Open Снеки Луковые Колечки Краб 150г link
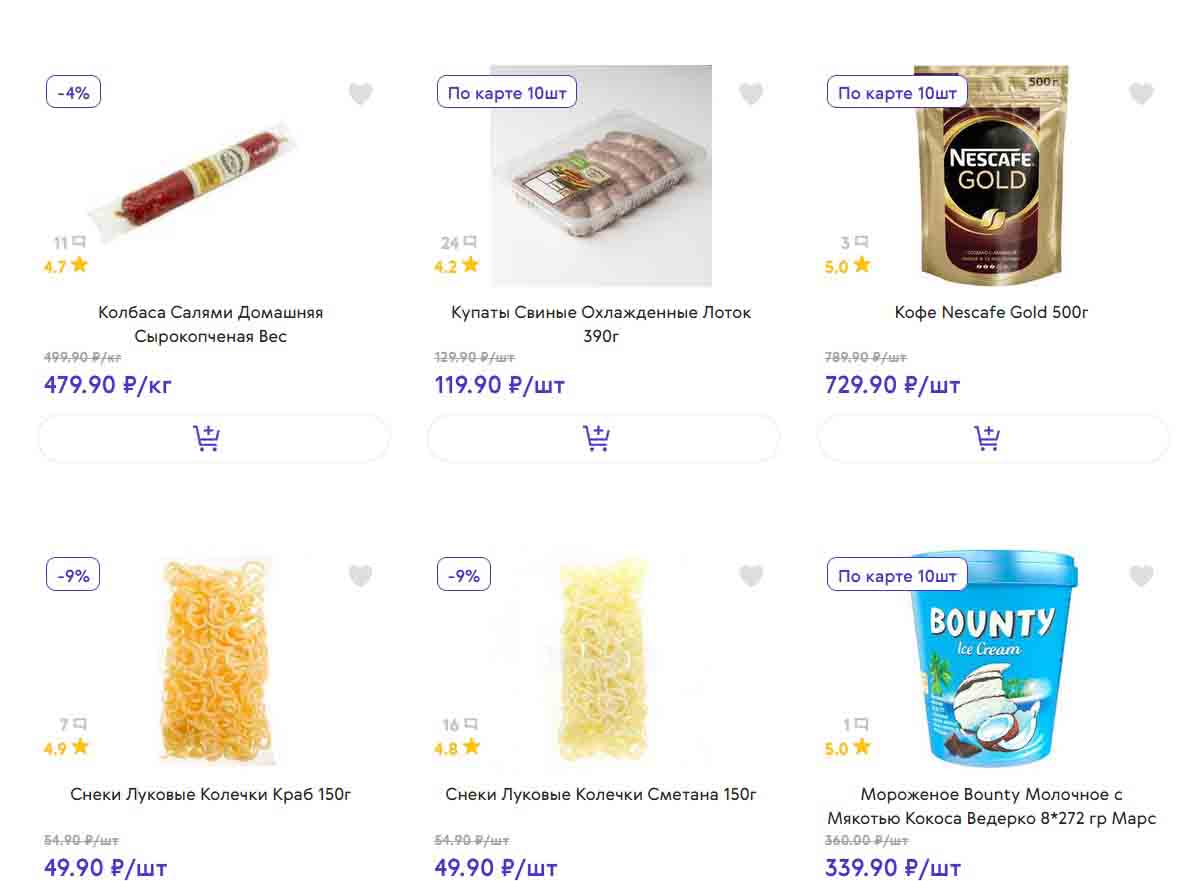This screenshot has width=1198, height=881. [x=211, y=795]
